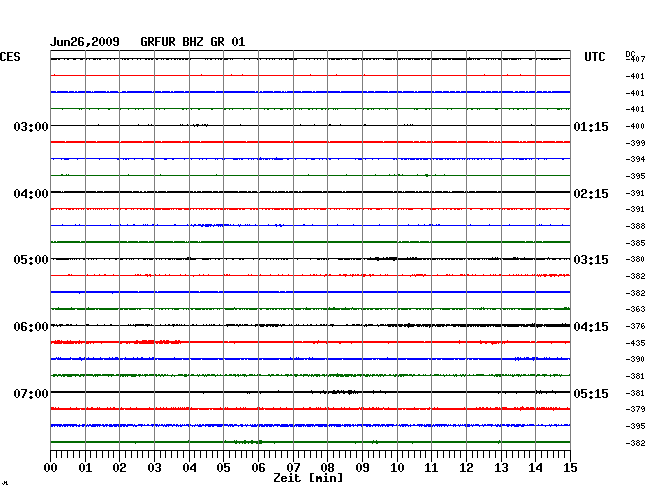Click the 01:15 UTC time label

[591, 126]
